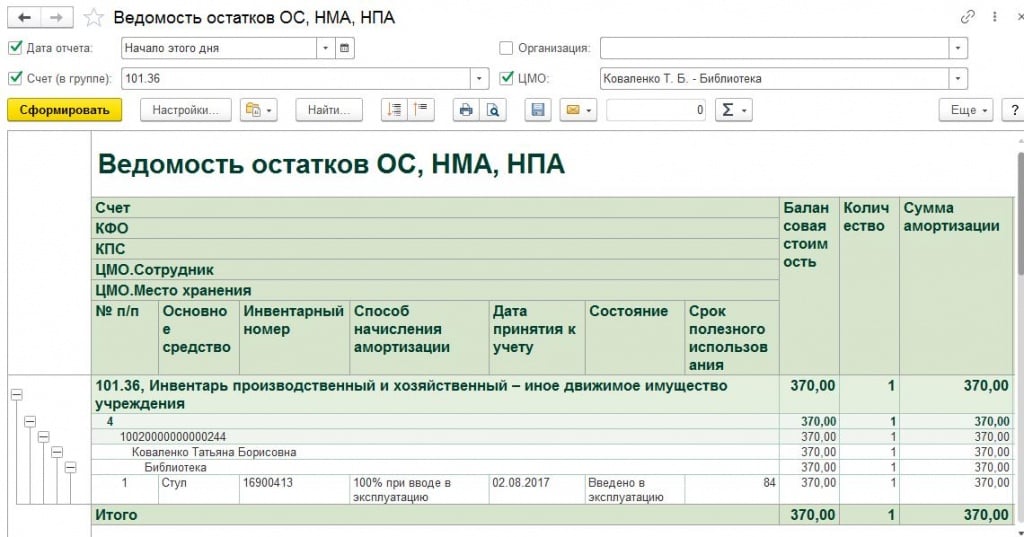Click the back navigation arrow
Screen dimensions: 1024x537
point(24,17)
